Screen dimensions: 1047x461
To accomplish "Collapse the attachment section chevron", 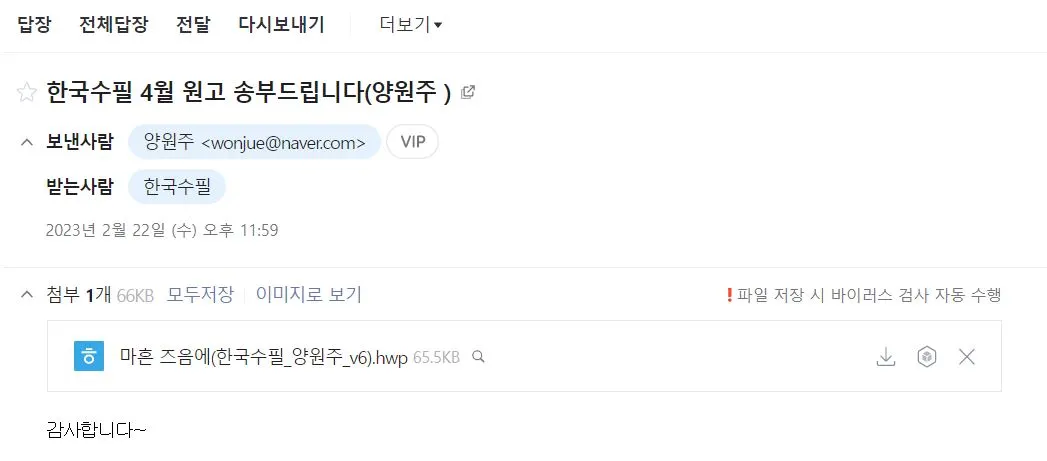I will (27, 295).
